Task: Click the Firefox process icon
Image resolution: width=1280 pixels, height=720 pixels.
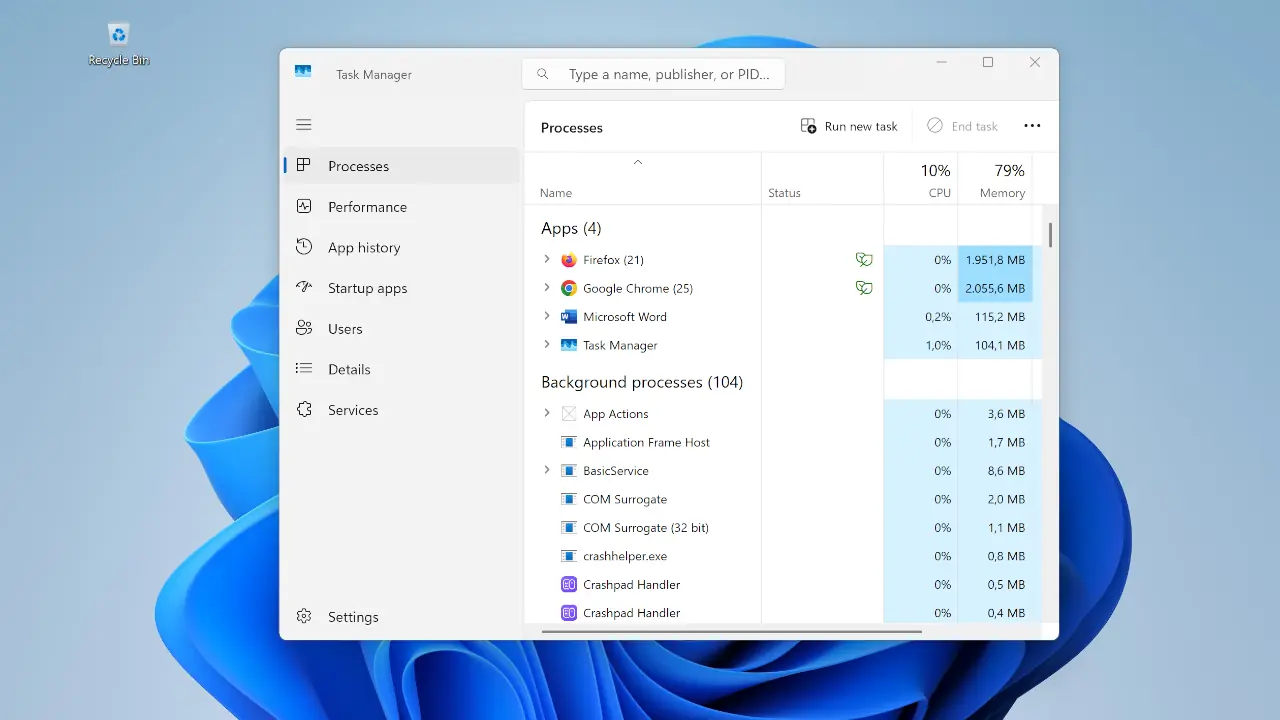Action: coord(568,260)
